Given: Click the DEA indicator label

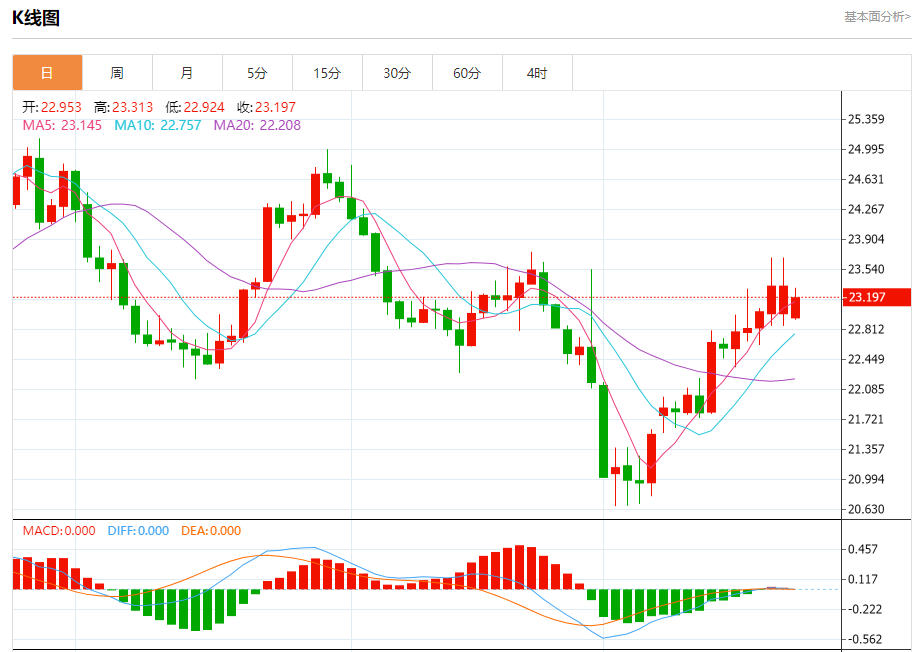Looking at the screenshot, I should click(x=211, y=531).
